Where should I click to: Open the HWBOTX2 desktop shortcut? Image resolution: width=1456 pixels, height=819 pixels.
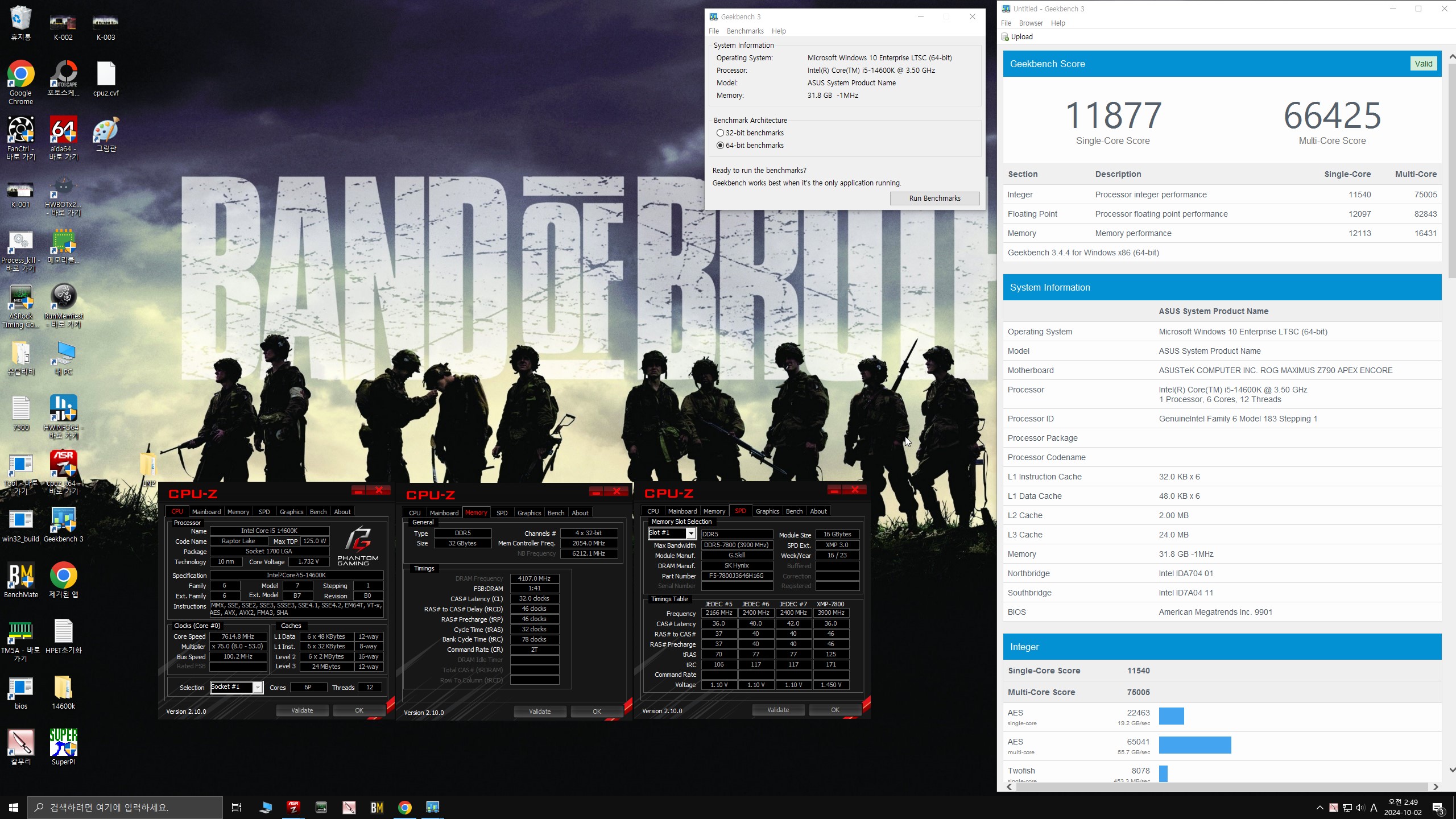click(63, 195)
